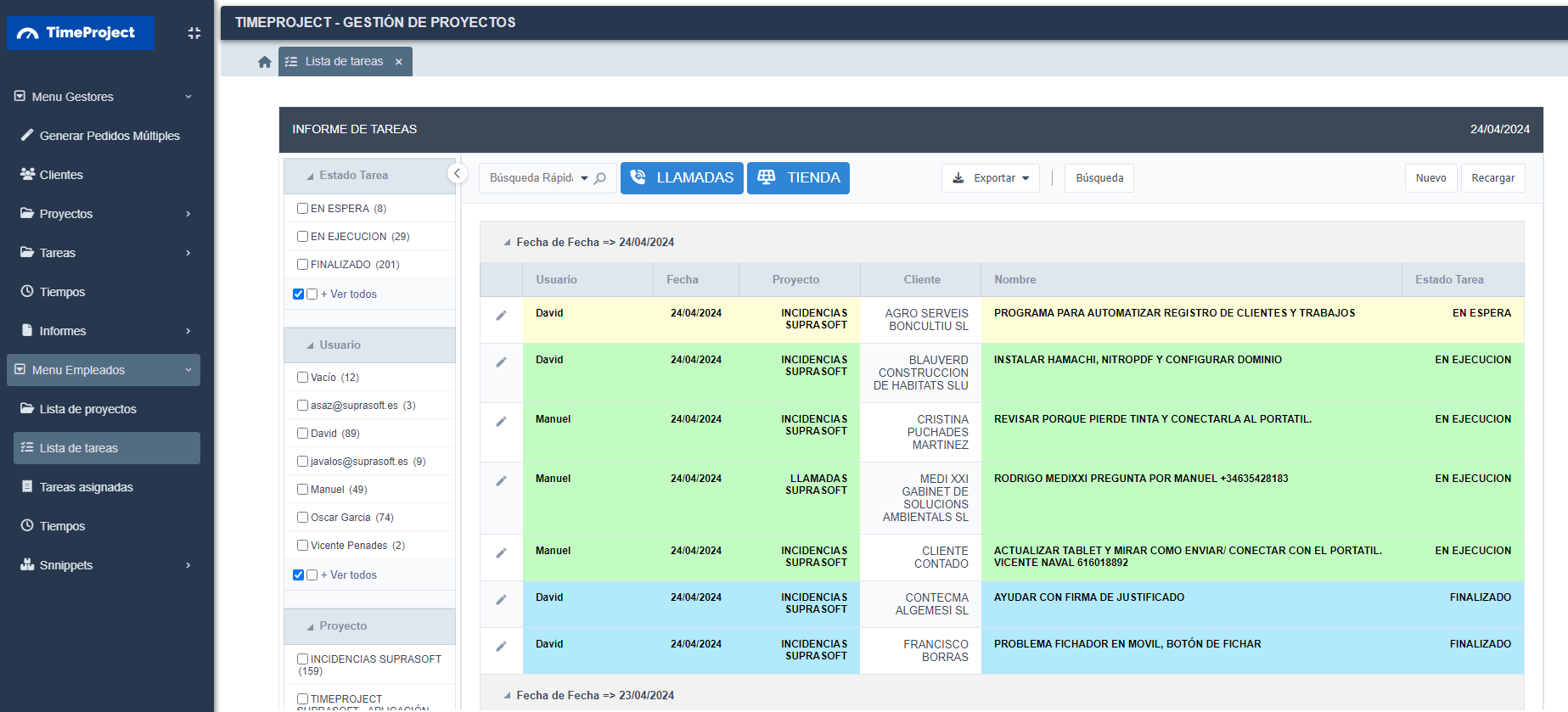The width and height of the screenshot is (1568, 712).
Task: Open Lista de tareas in sidebar
Action: click(107, 448)
